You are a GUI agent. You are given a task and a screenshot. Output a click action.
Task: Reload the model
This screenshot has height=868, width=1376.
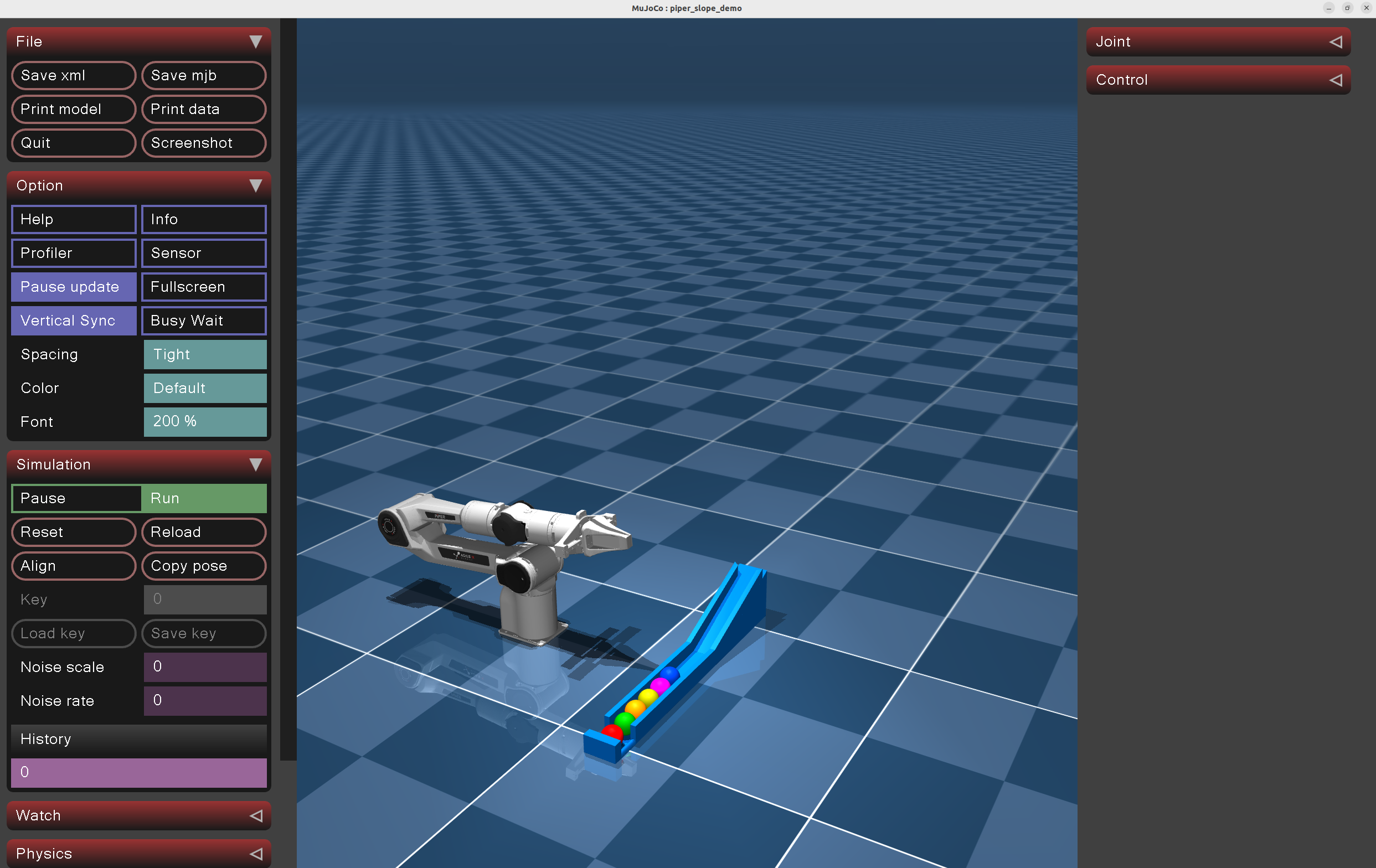[x=204, y=532]
